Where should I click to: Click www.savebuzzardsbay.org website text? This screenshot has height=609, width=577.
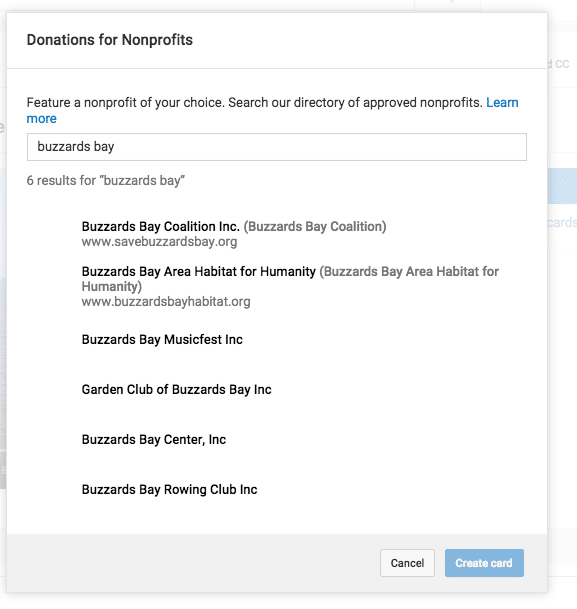pyautogui.click(x=159, y=242)
